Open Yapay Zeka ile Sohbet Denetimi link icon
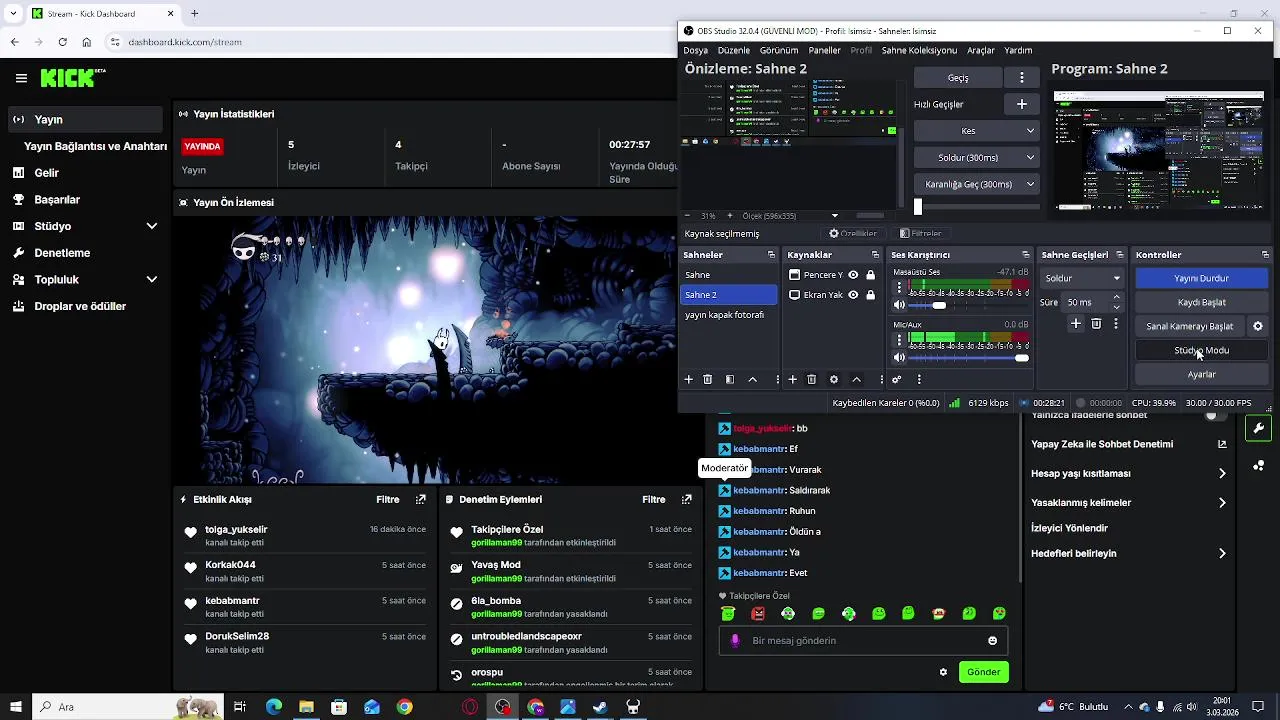Screen dimensions: 1280x720 (x=1222, y=444)
